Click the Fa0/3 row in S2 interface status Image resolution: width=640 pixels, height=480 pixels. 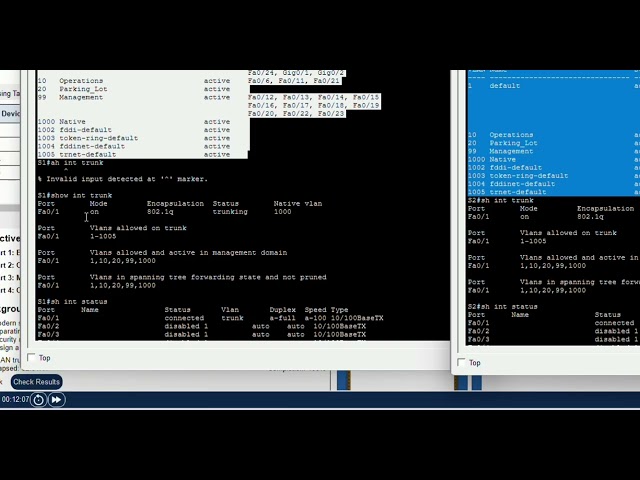point(553,339)
